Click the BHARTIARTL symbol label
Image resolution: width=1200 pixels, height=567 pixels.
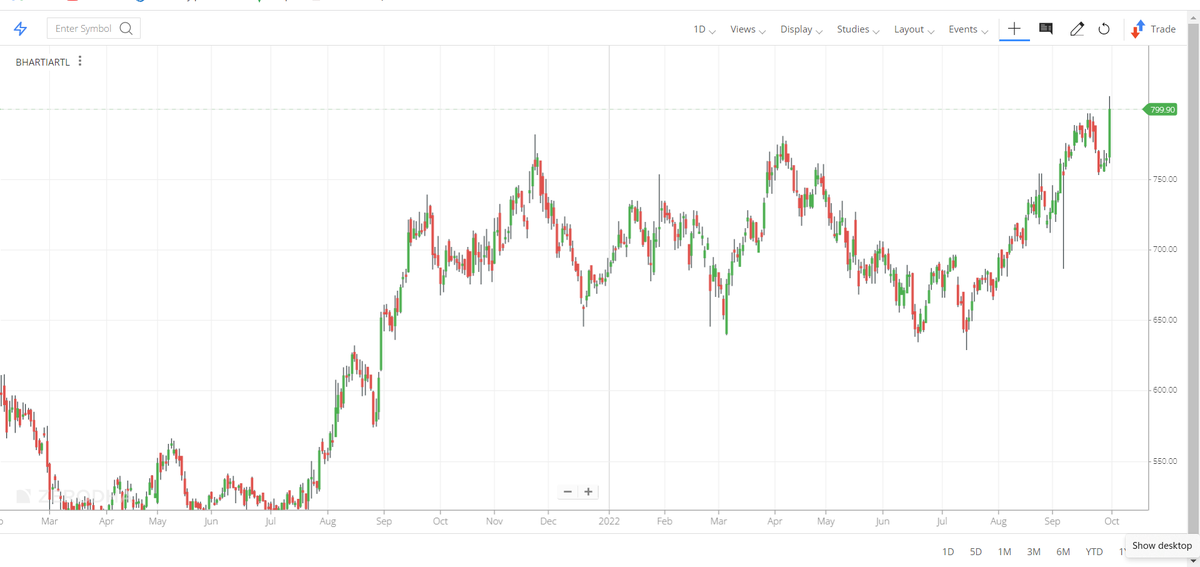pos(43,62)
